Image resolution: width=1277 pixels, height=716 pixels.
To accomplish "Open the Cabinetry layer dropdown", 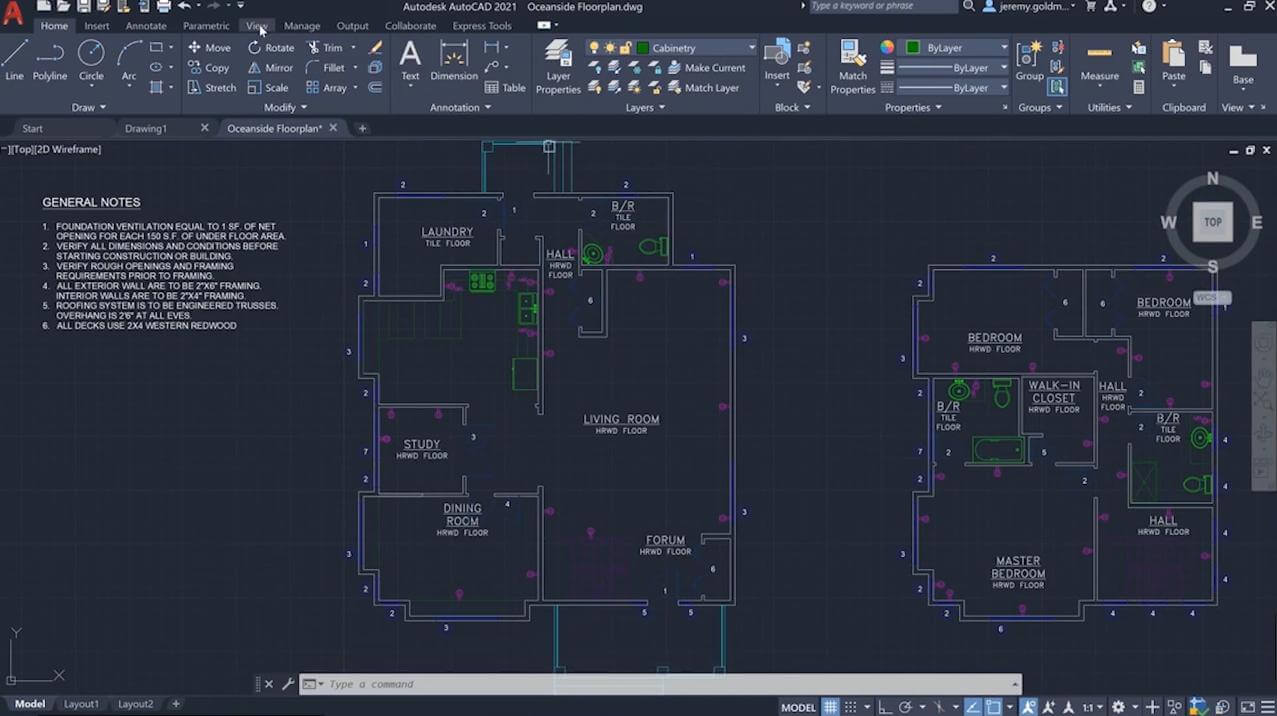I will [x=751, y=48].
